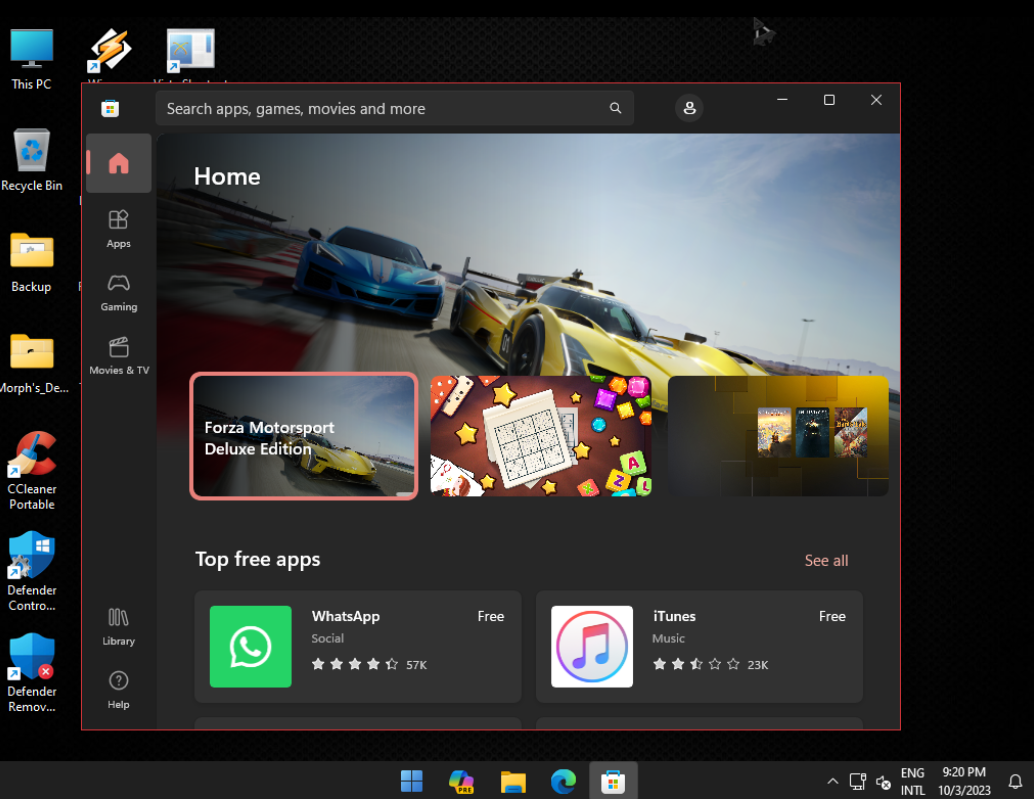Image resolution: width=1034 pixels, height=799 pixels.
Task: Select the movies collection featured card
Action: [x=778, y=436]
